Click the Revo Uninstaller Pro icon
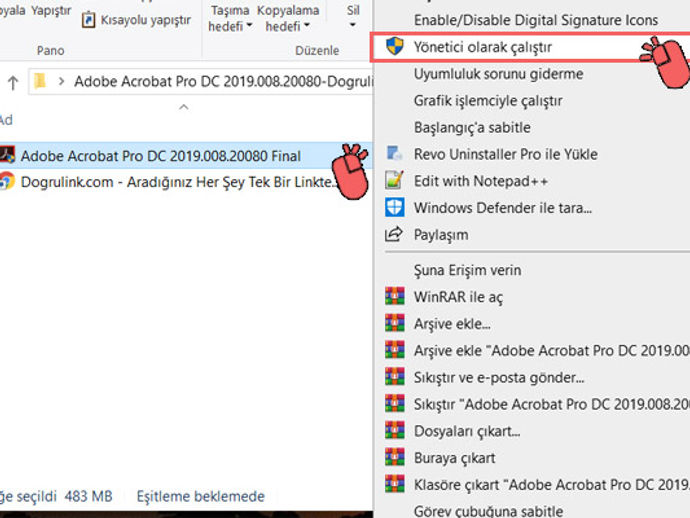 click(x=394, y=154)
